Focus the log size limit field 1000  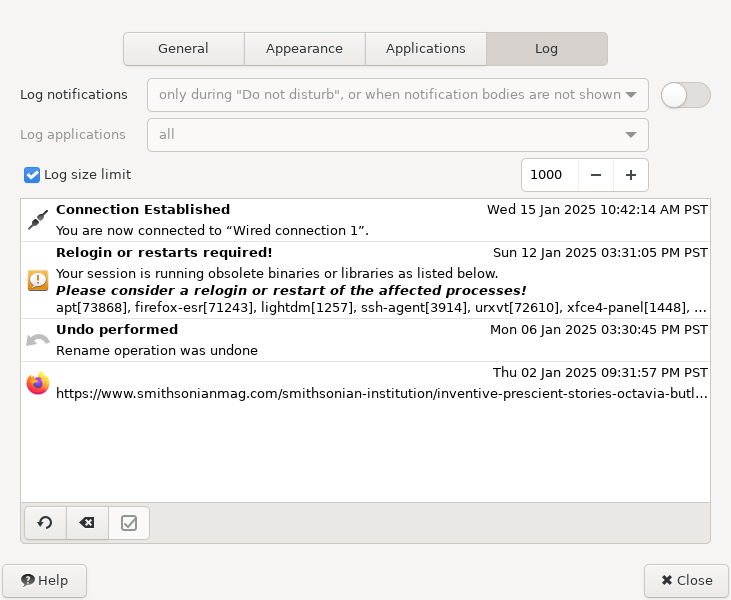click(550, 175)
